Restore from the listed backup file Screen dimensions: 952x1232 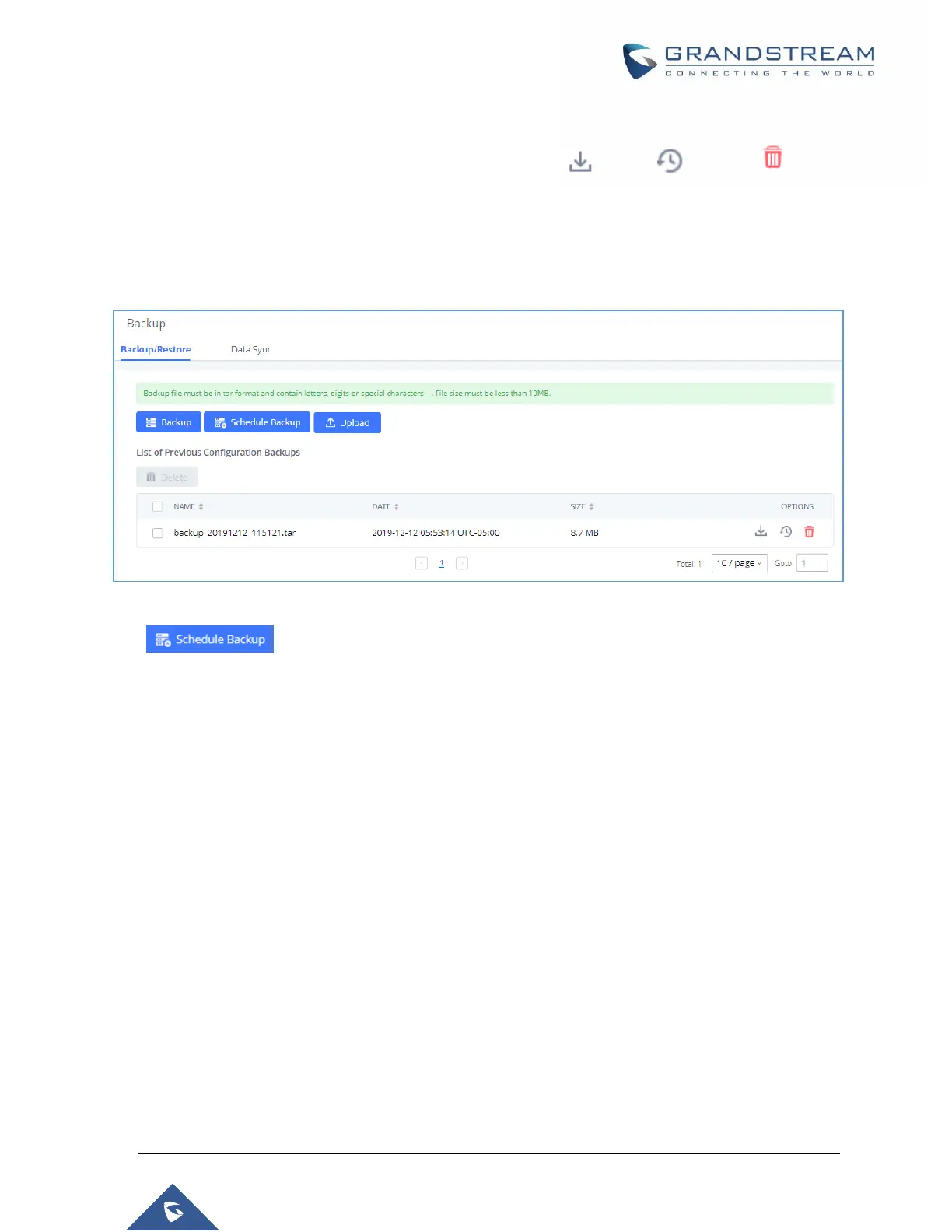(786, 532)
